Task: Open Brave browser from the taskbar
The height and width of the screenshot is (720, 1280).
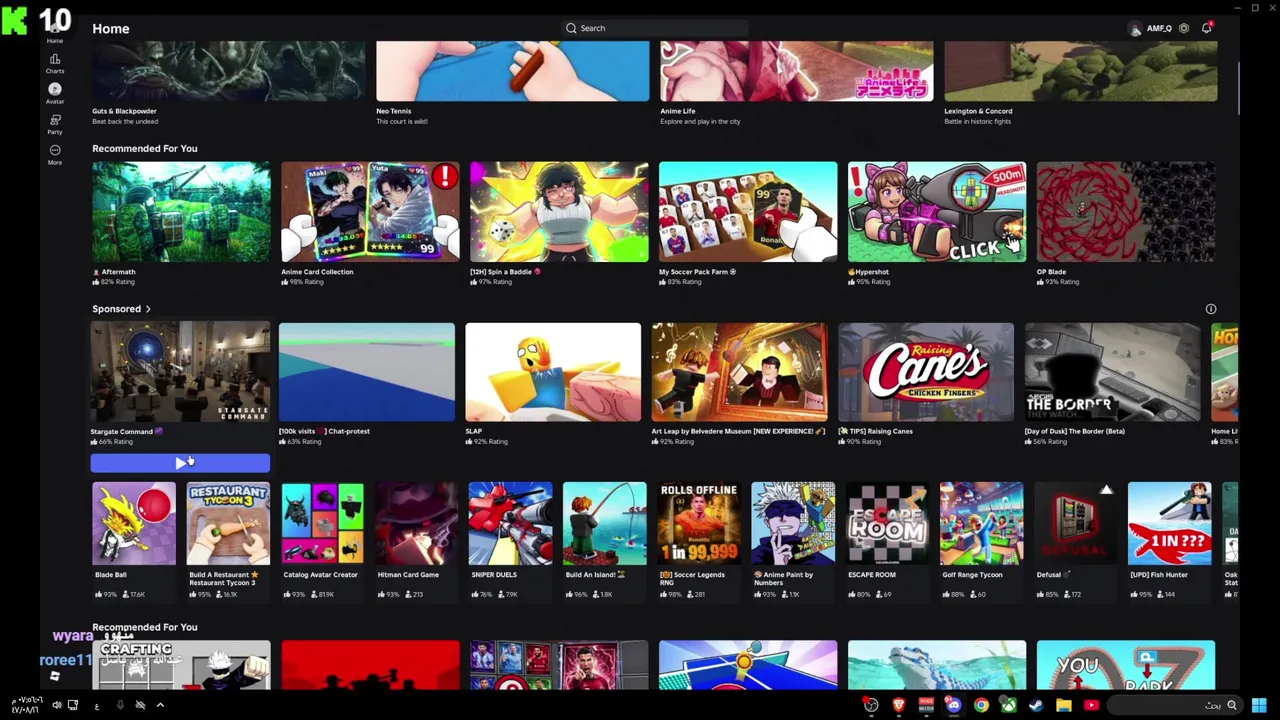Action: [899, 705]
